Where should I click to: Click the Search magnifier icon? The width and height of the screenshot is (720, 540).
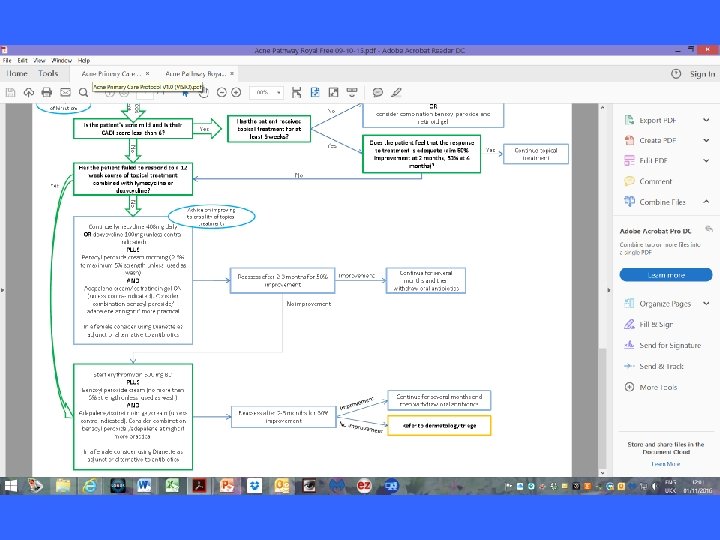[x=83, y=93]
